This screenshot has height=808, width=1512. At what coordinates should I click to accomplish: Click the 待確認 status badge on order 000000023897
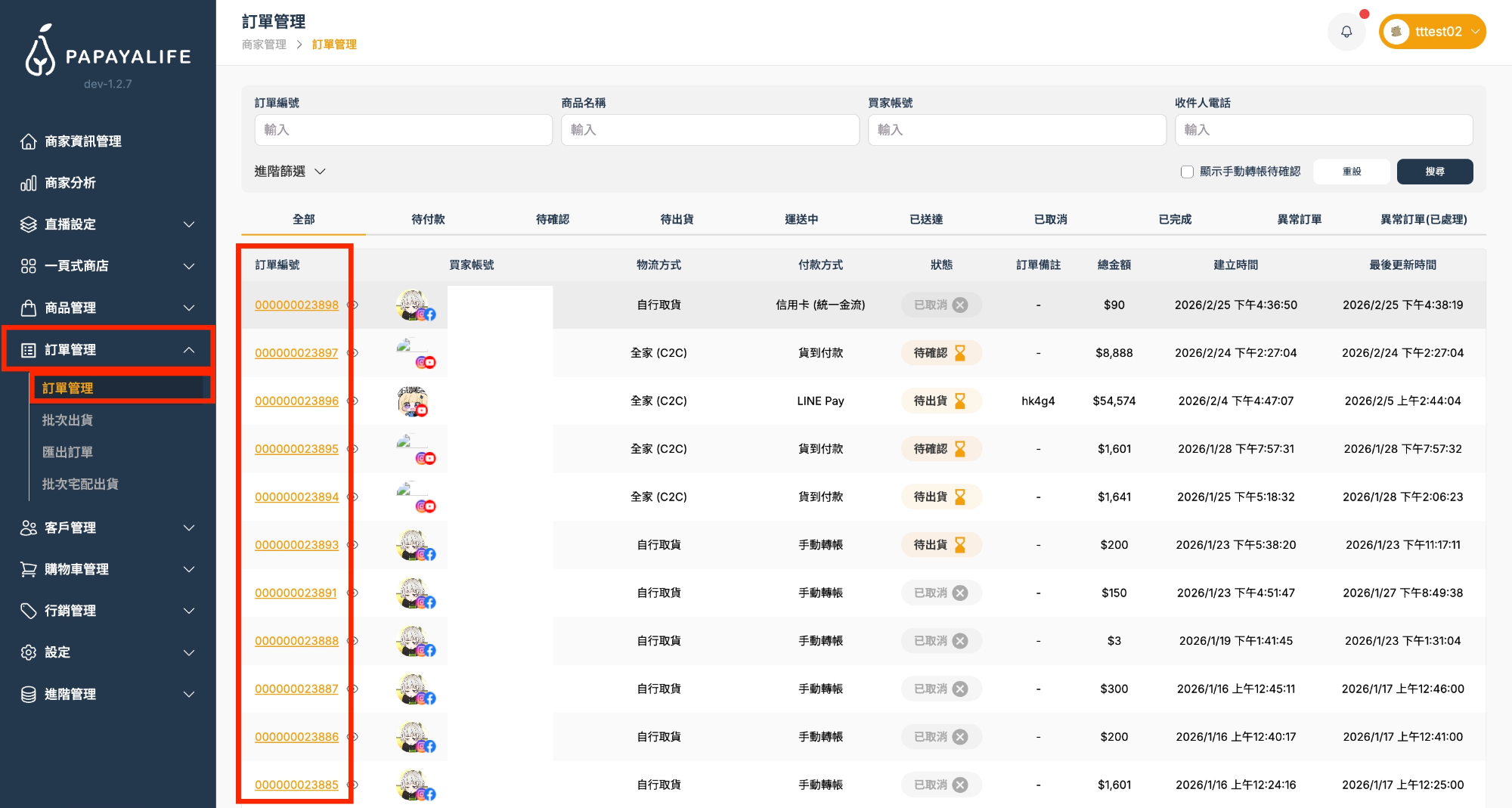(x=941, y=352)
